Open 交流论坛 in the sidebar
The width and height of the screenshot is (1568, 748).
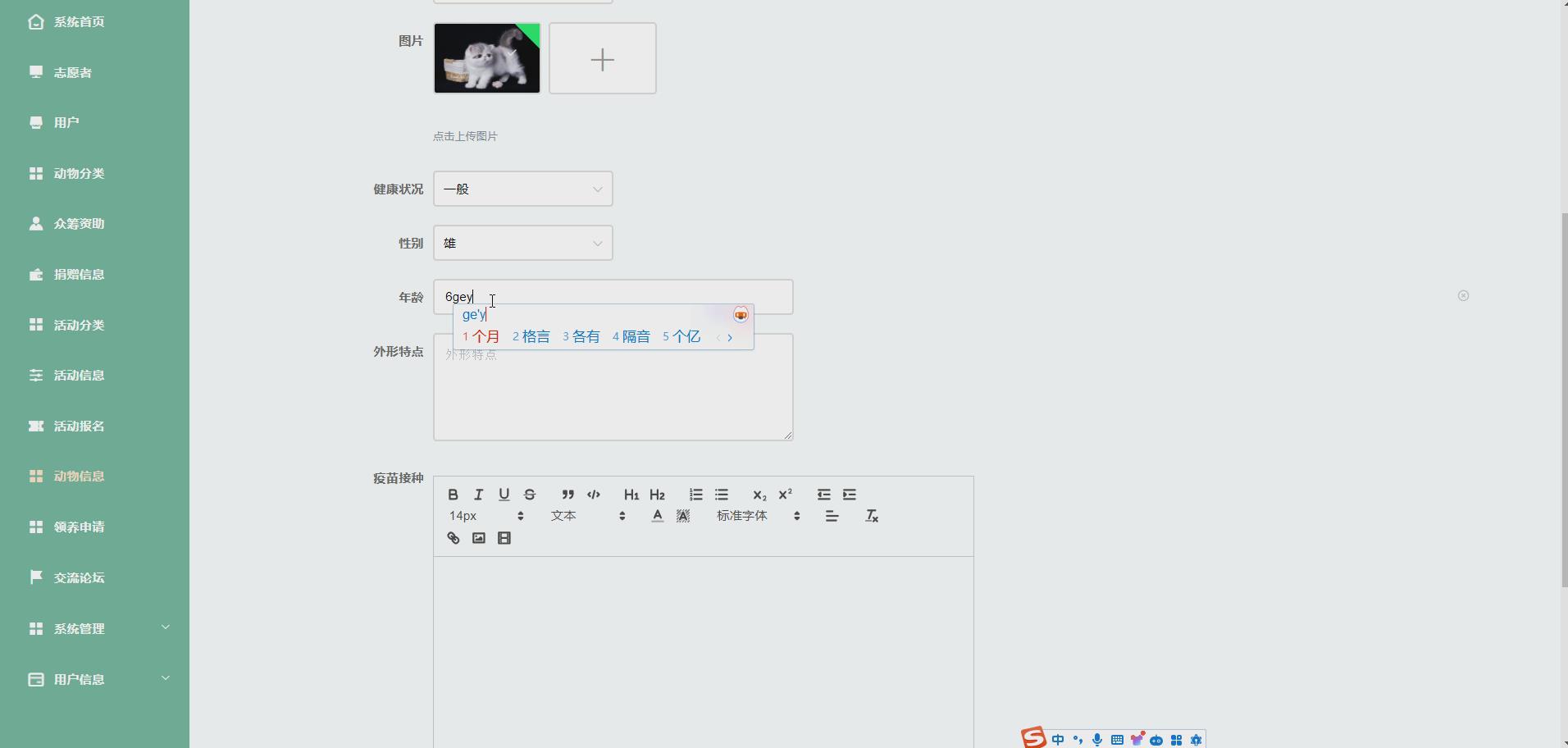point(94,577)
